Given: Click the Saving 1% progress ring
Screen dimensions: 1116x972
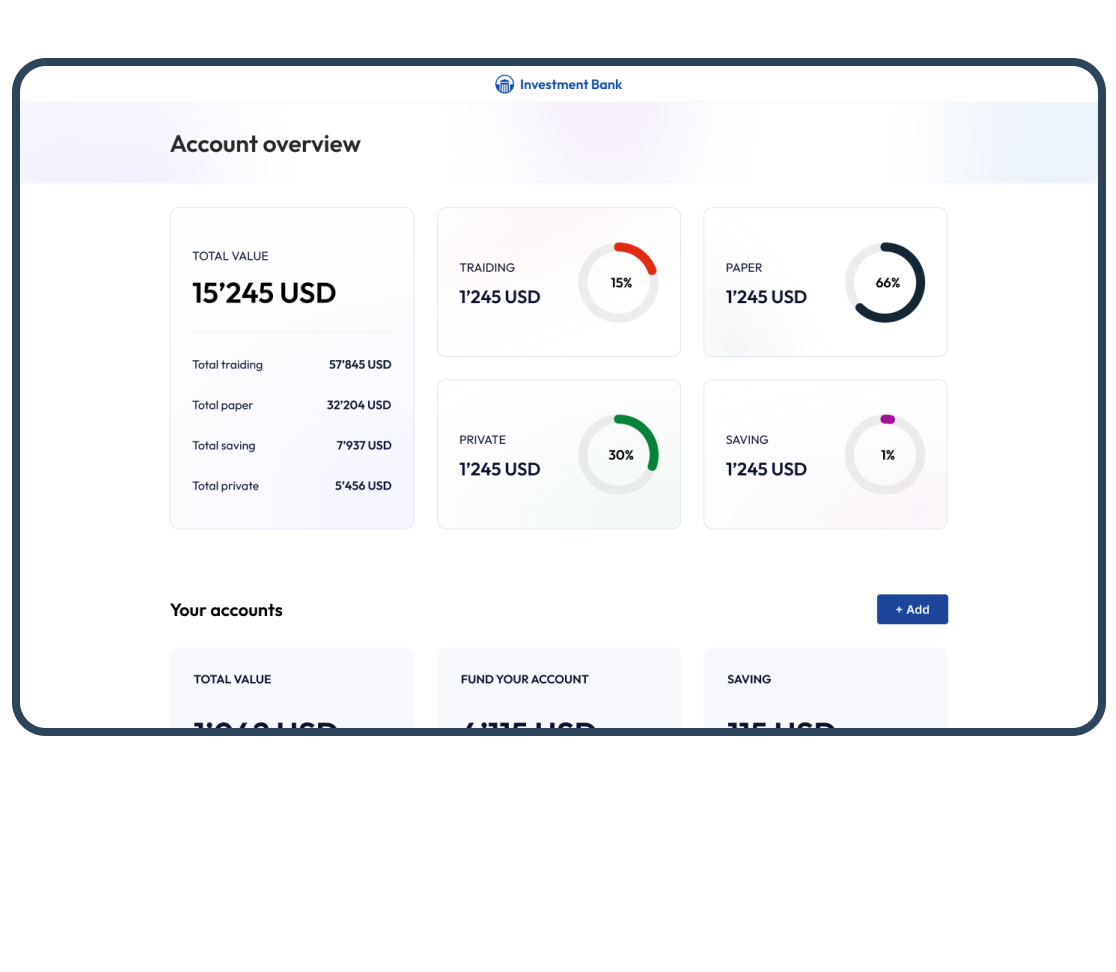Looking at the screenshot, I should point(885,455).
